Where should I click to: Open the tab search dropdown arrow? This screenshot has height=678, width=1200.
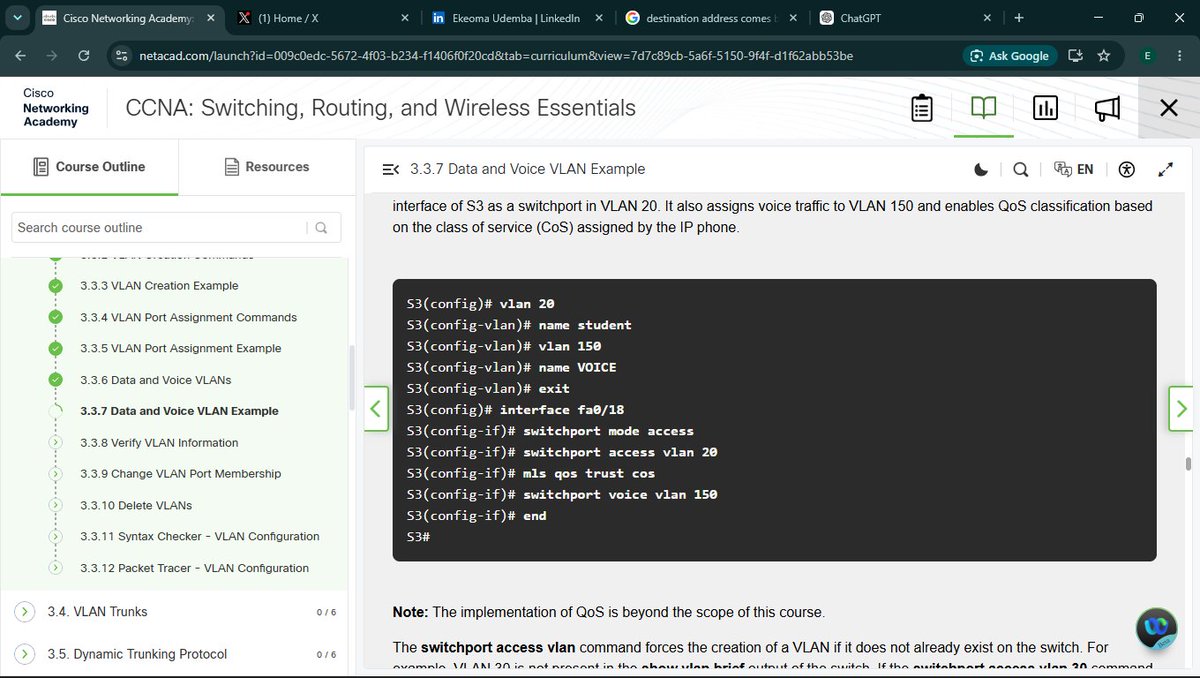[x=16, y=18]
